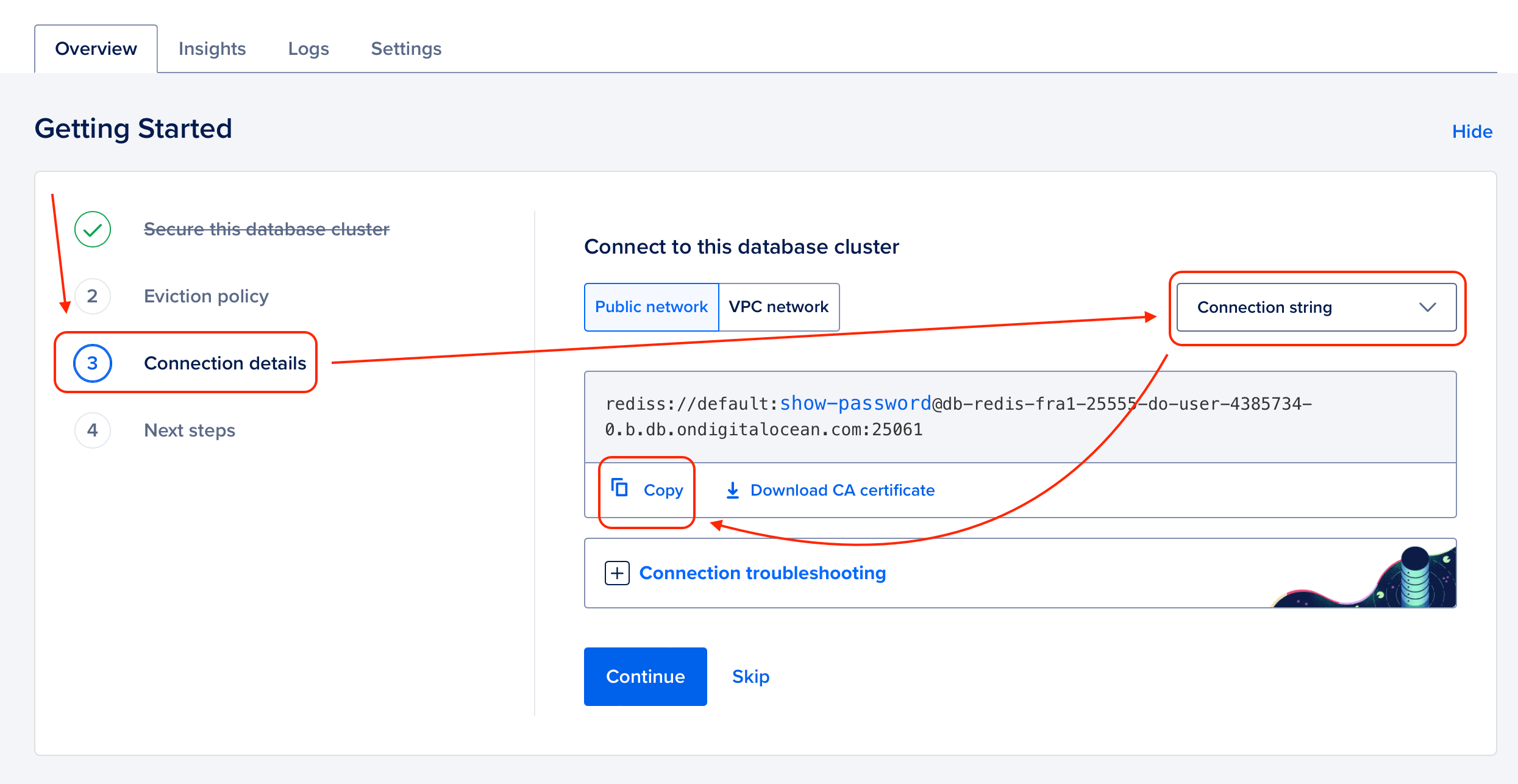The image size is (1518, 784).
Task: Open the Settings tab
Action: point(405,48)
